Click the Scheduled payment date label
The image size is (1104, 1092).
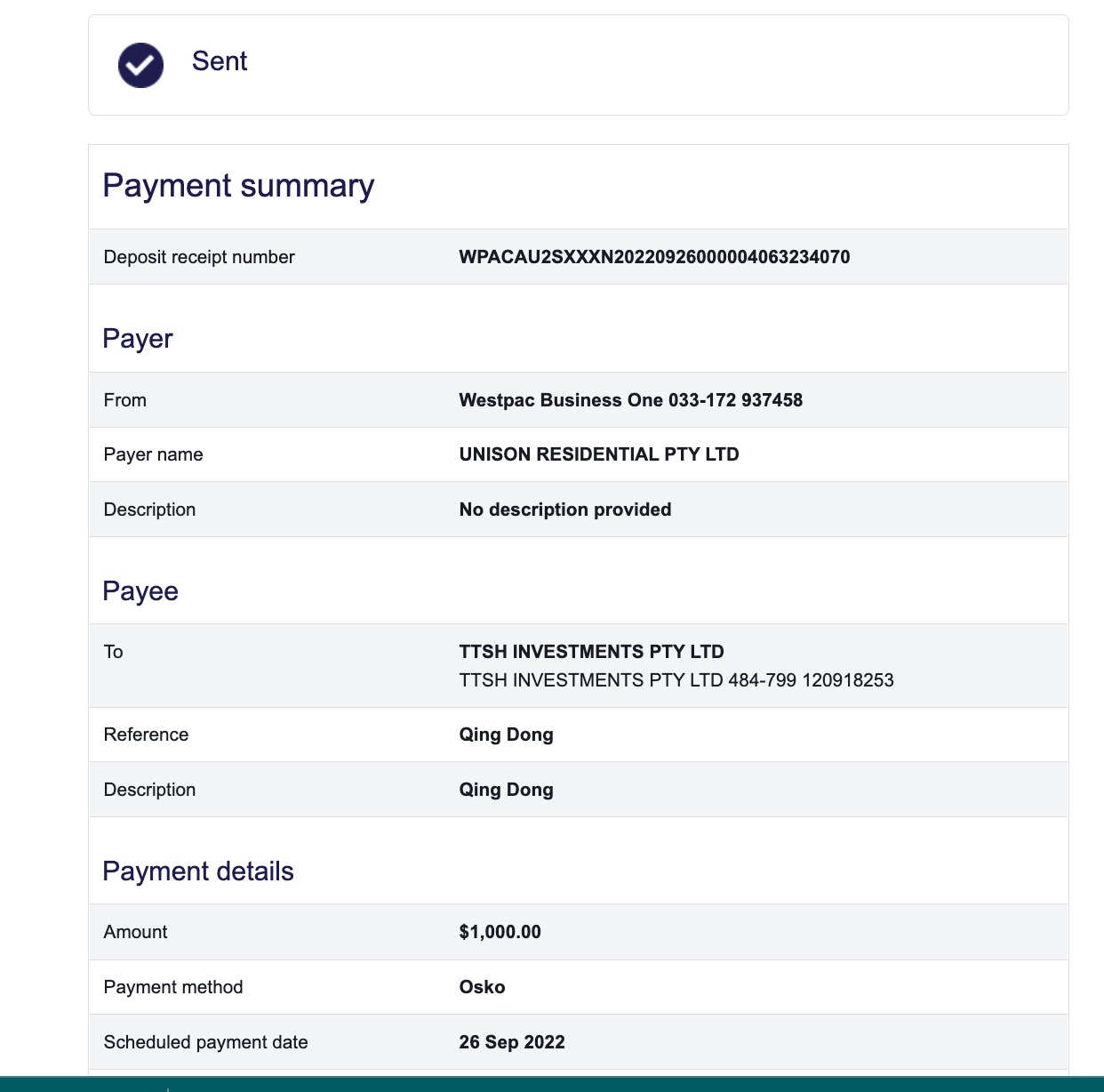pyautogui.click(x=205, y=1042)
